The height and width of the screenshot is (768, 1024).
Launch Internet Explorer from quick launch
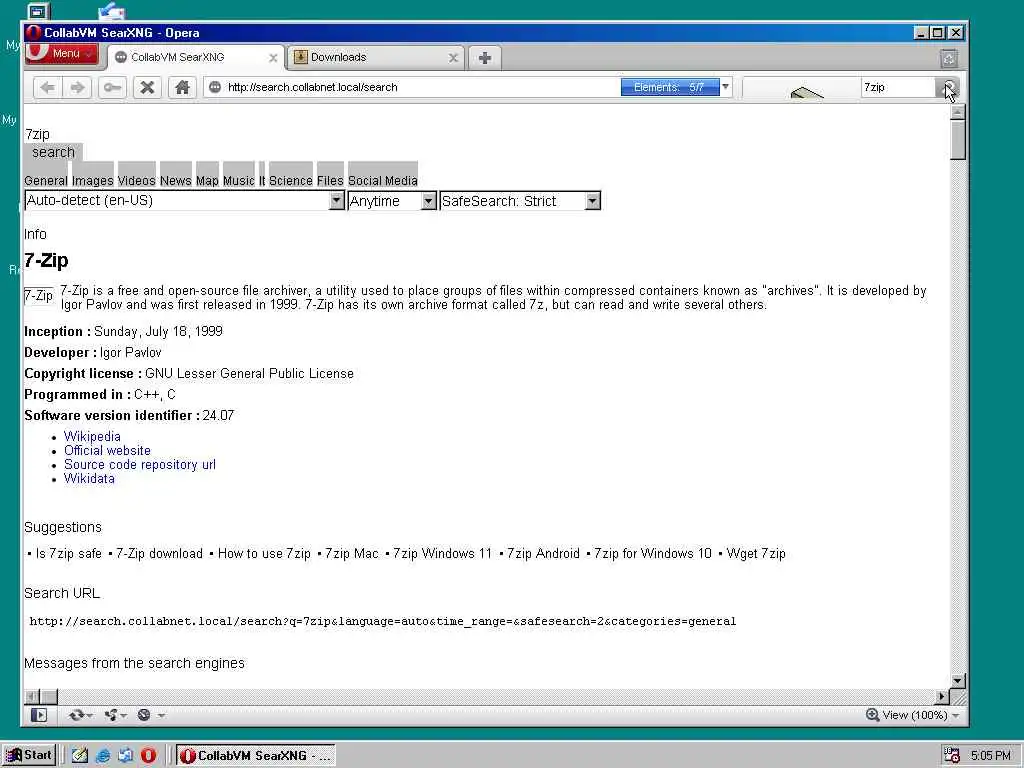(103, 756)
